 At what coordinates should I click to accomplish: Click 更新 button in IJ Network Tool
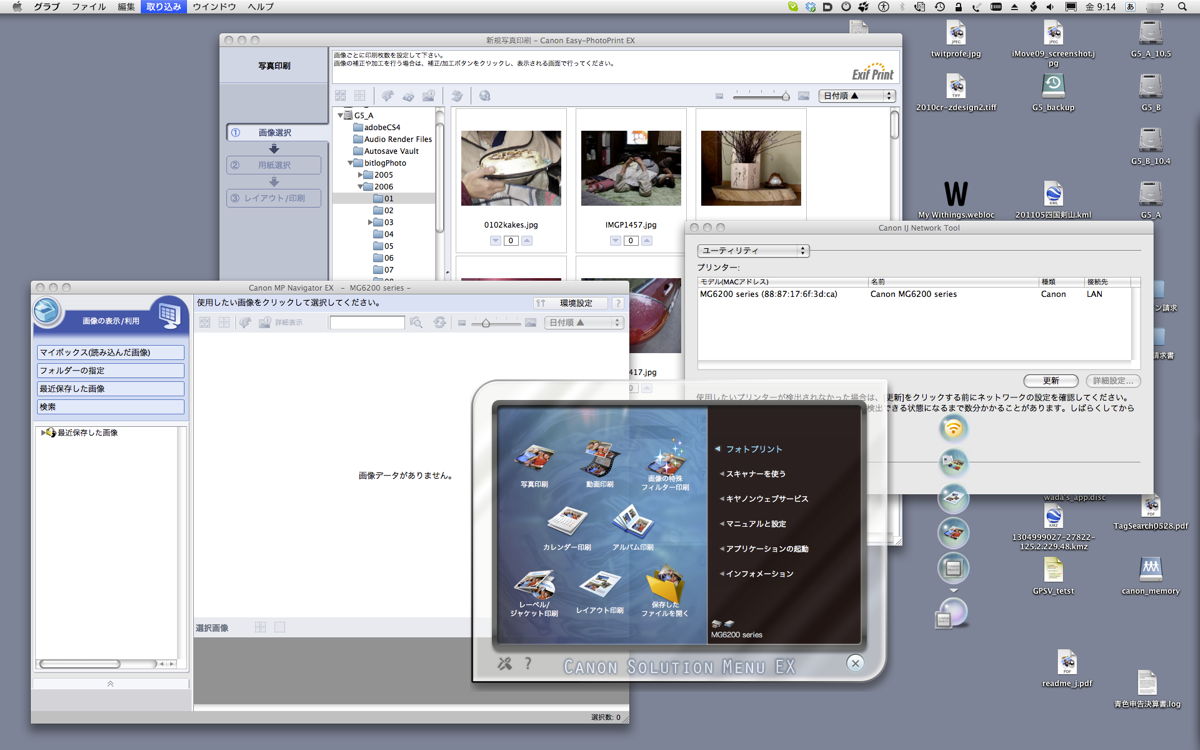click(x=1051, y=381)
